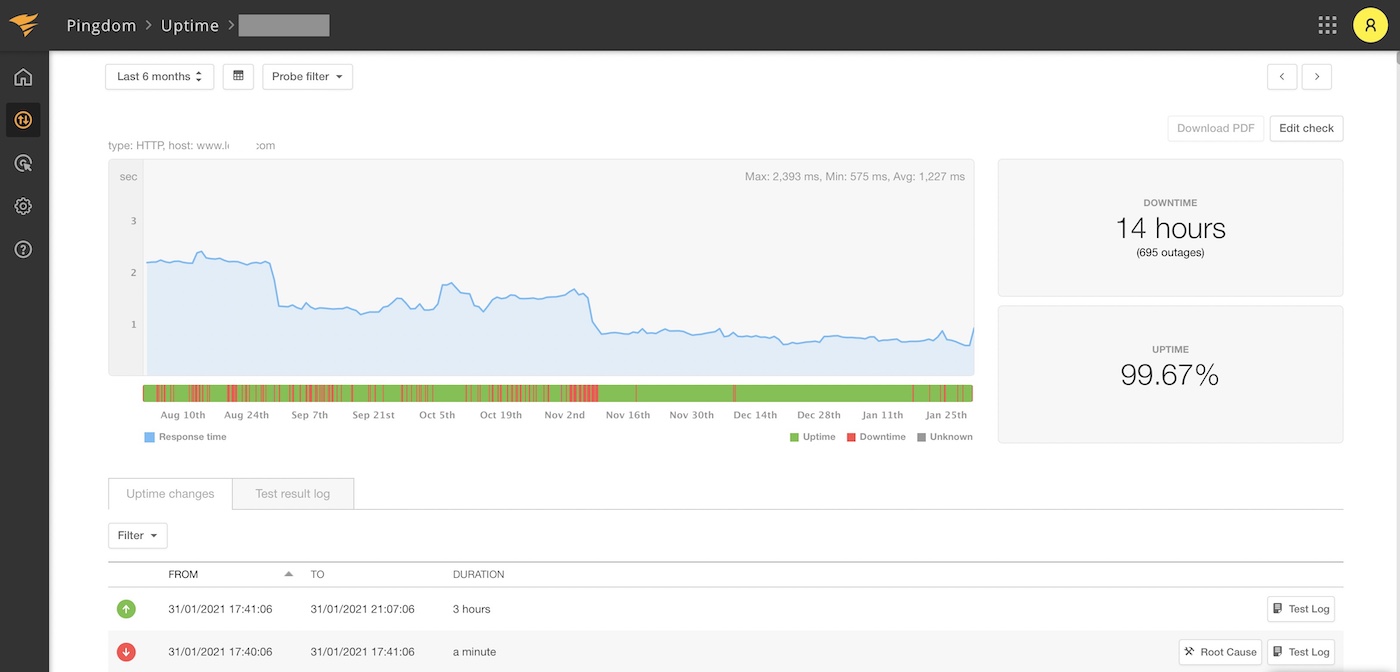The height and width of the screenshot is (672, 1400).
Task: Click the SolarWinds logo icon
Action: [x=24, y=25]
